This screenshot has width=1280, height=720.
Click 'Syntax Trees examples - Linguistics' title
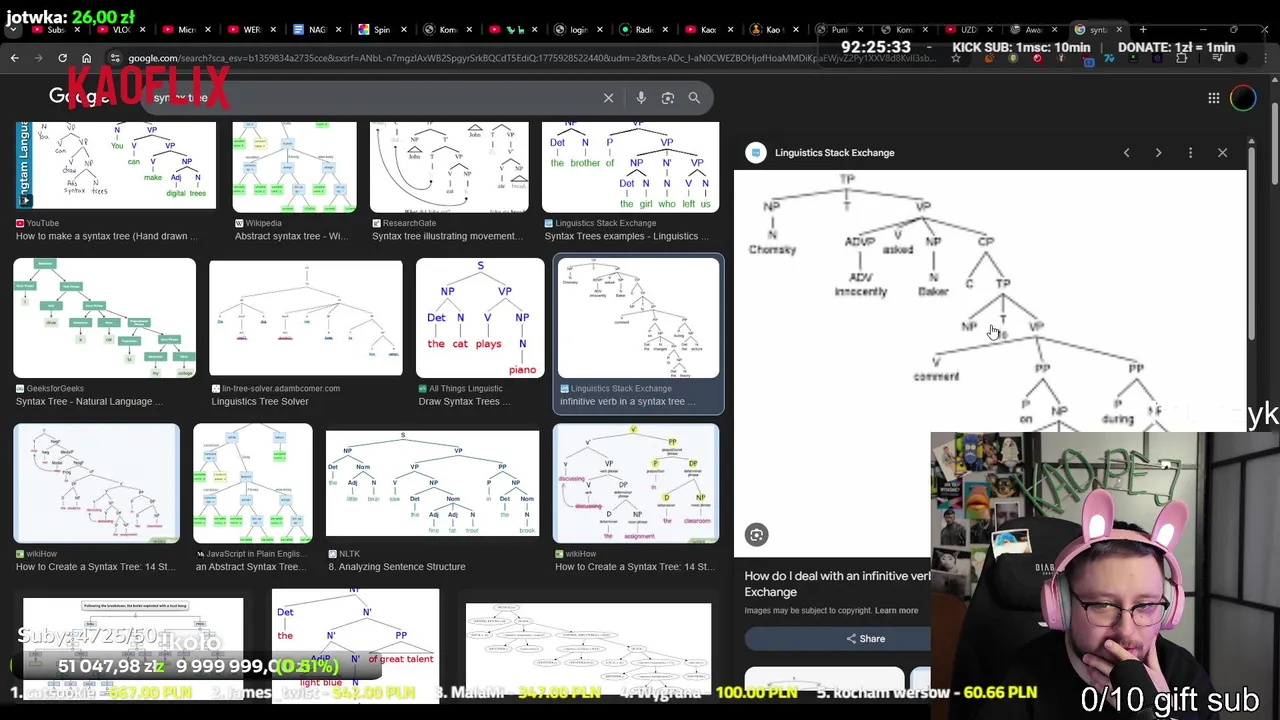pos(626,237)
